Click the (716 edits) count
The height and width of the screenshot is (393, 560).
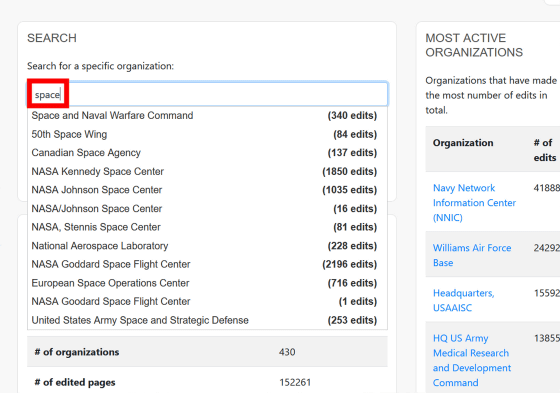coord(352,283)
